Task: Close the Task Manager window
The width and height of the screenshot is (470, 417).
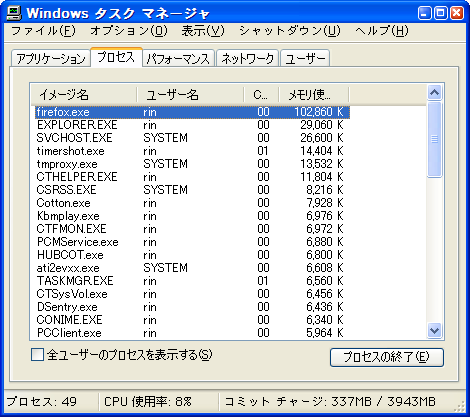Action: [457, 13]
